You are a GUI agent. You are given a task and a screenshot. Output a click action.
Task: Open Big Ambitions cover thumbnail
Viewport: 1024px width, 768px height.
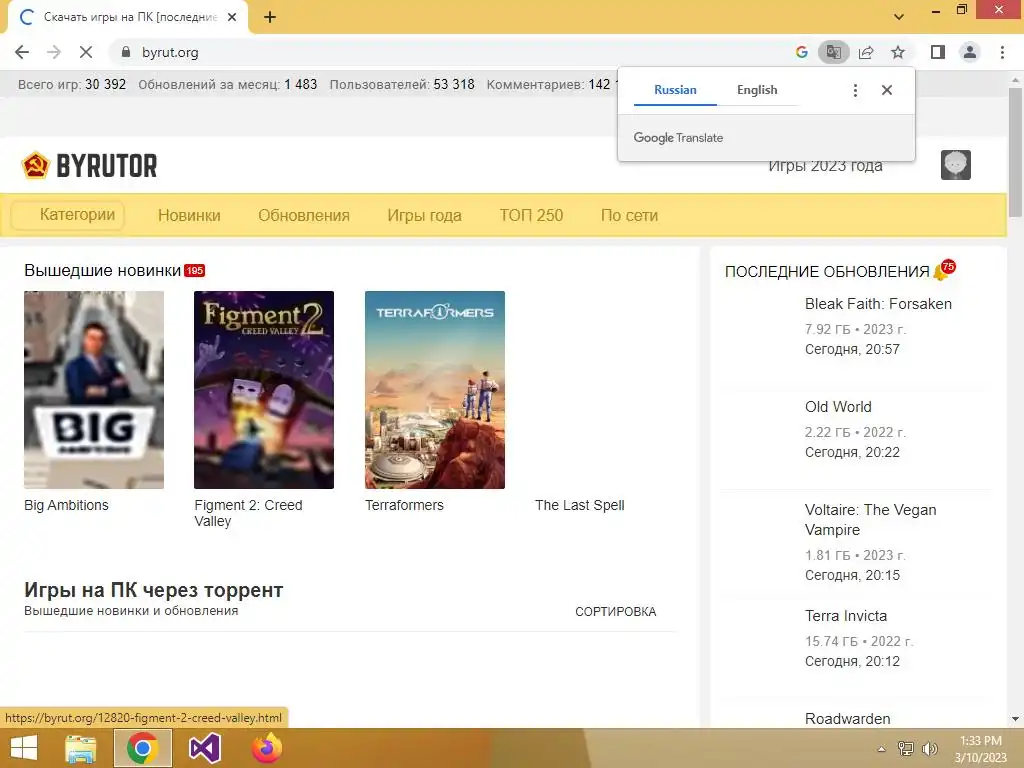(x=94, y=390)
